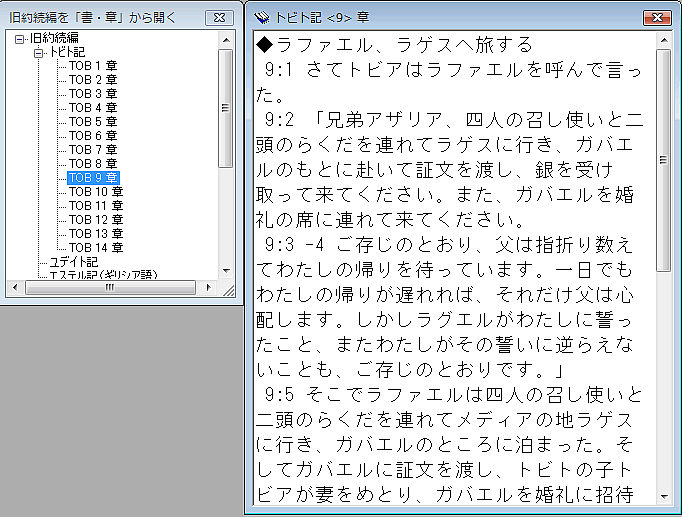Image resolution: width=682 pixels, height=517 pixels.
Task: Select the トビト記 book label
Action: pyautogui.click(x=67, y=52)
